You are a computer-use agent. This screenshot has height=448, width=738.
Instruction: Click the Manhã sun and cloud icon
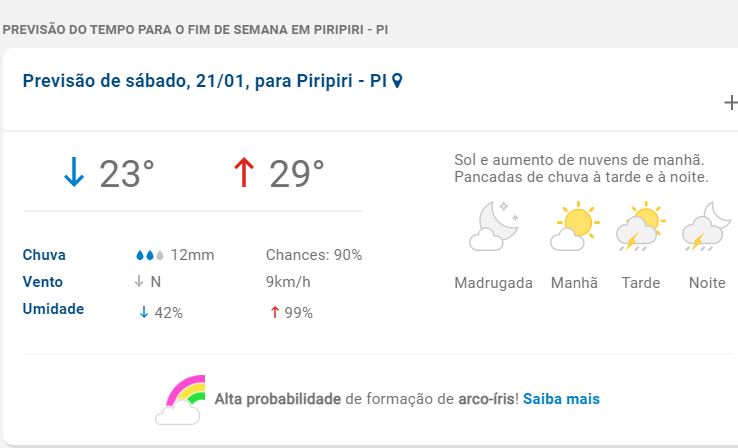574,227
